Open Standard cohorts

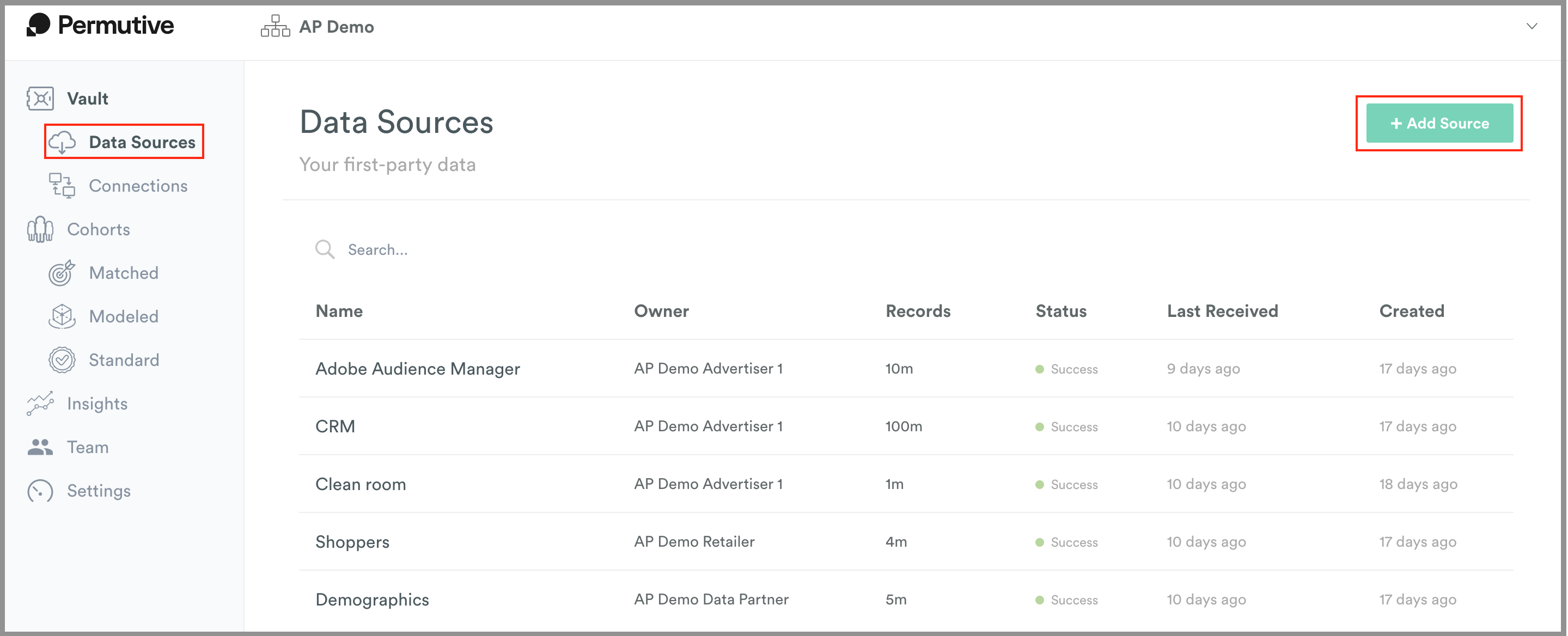click(x=124, y=360)
